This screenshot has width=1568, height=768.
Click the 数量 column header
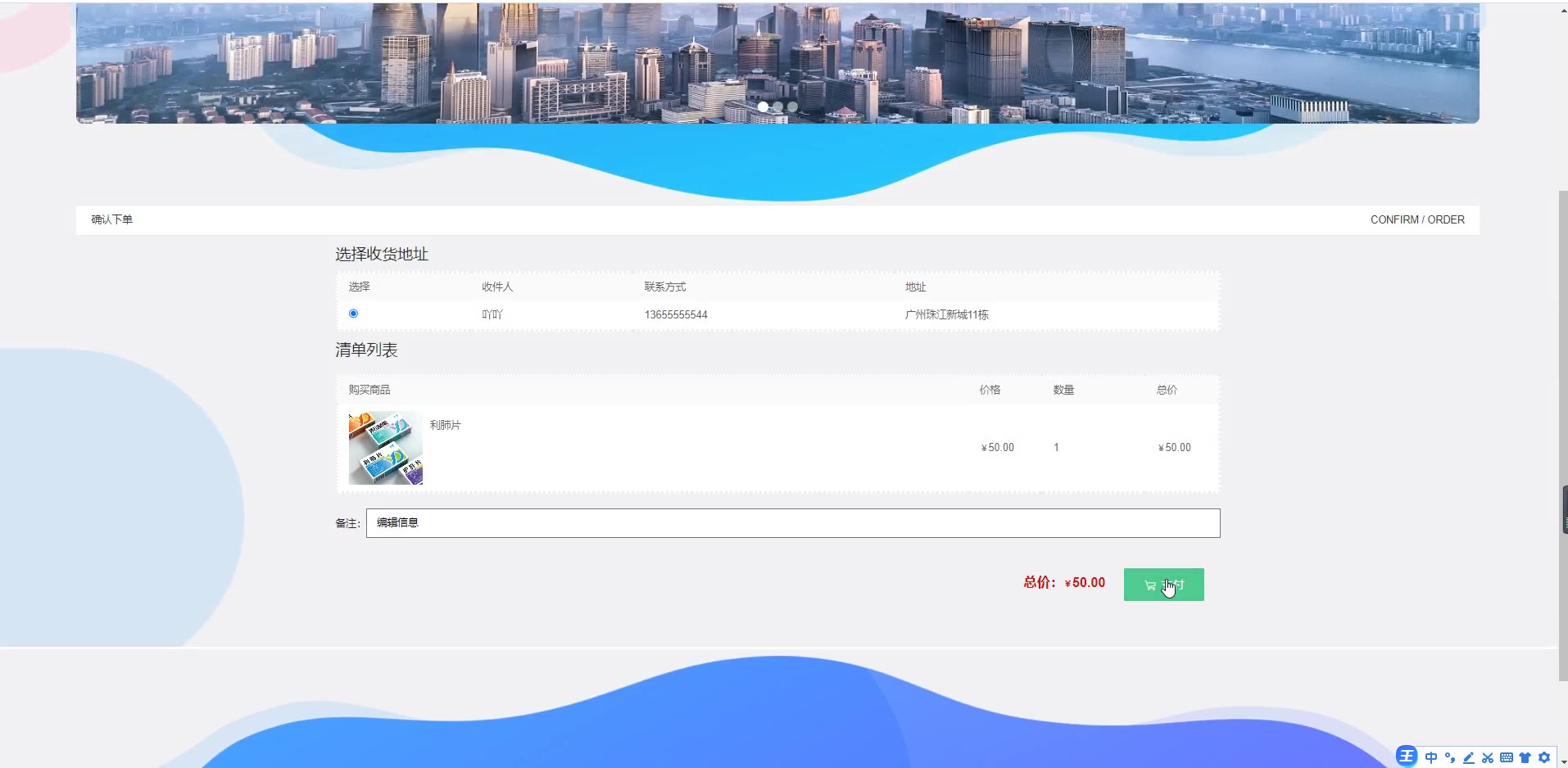coord(1063,390)
